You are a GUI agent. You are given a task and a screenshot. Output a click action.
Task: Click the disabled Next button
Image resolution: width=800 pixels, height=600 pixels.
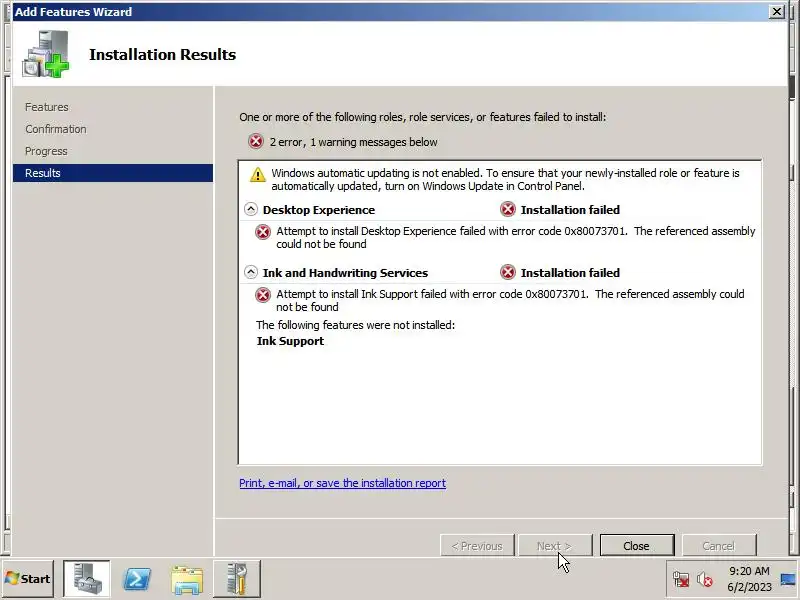click(555, 546)
